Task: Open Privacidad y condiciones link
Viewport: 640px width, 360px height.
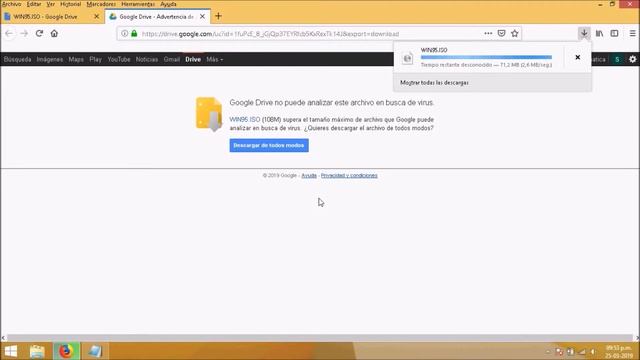Action: point(349,176)
